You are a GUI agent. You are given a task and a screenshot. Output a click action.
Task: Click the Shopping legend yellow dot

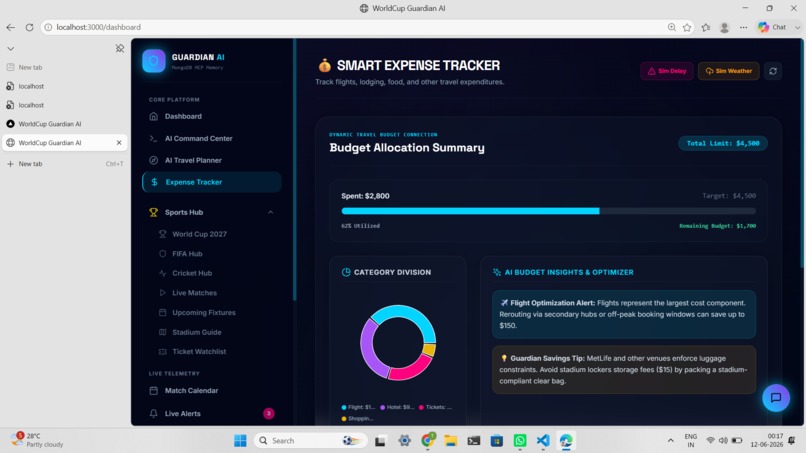[x=344, y=419]
